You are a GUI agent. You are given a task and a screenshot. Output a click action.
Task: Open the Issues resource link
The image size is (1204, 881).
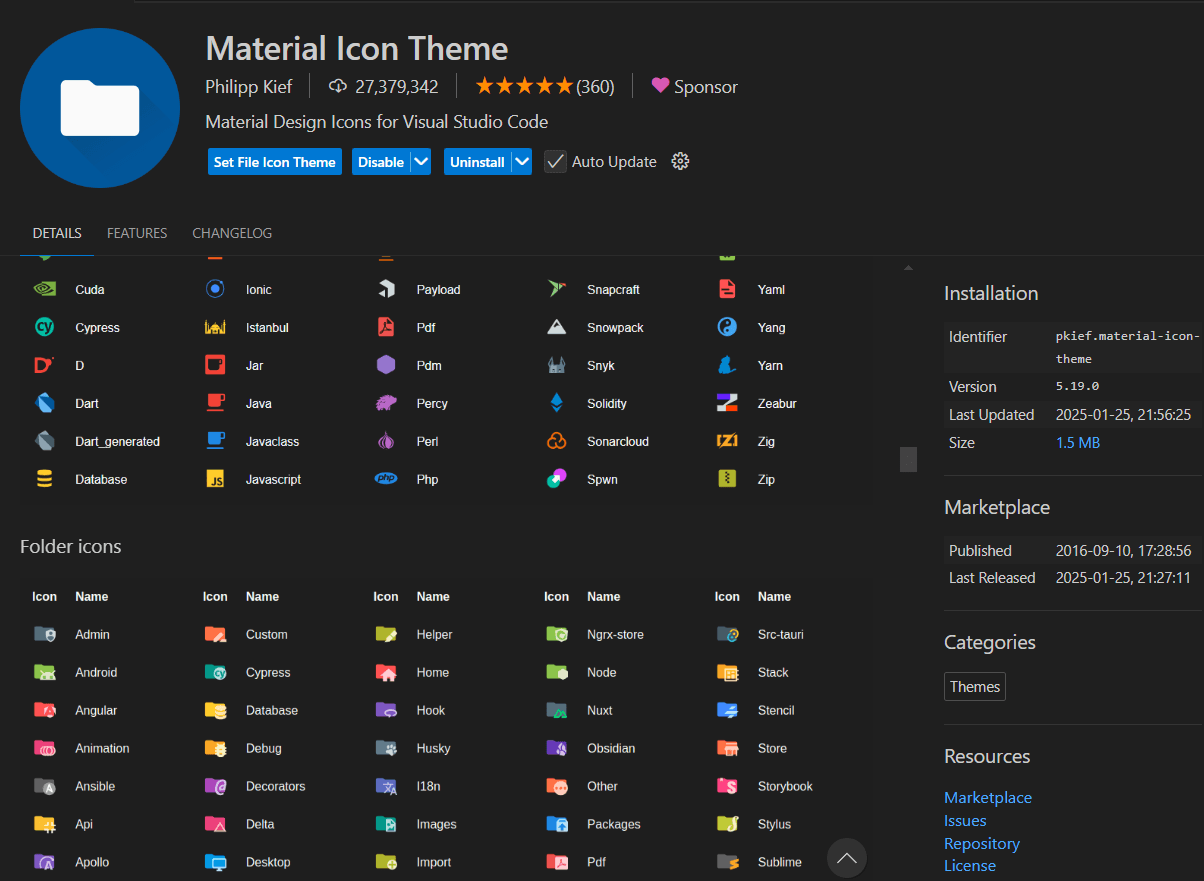tap(965, 820)
